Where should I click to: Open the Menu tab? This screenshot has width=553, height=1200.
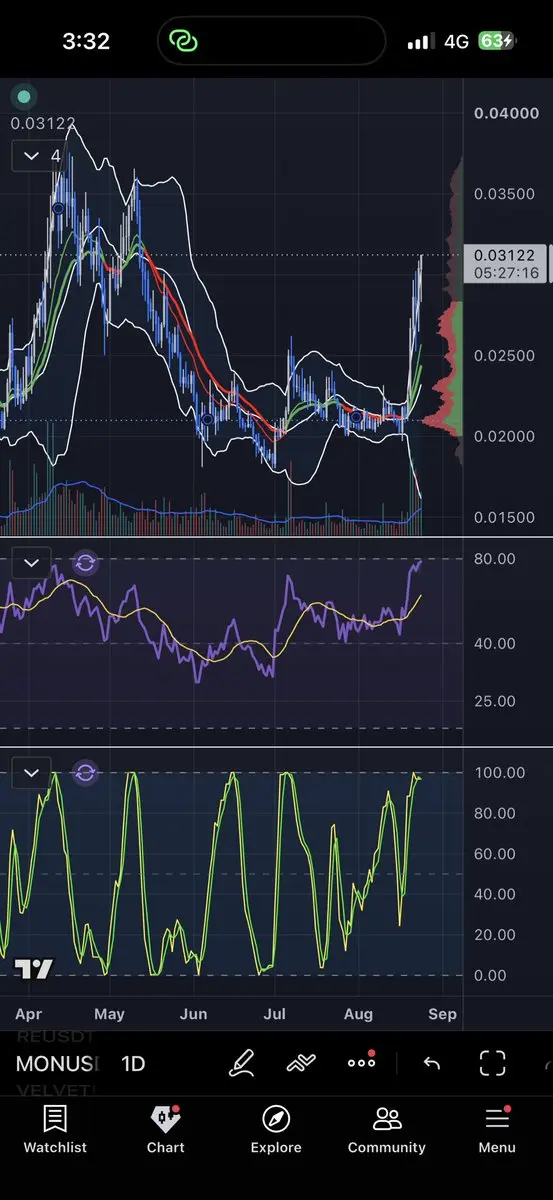pyautogui.click(x=497, y=1130)
